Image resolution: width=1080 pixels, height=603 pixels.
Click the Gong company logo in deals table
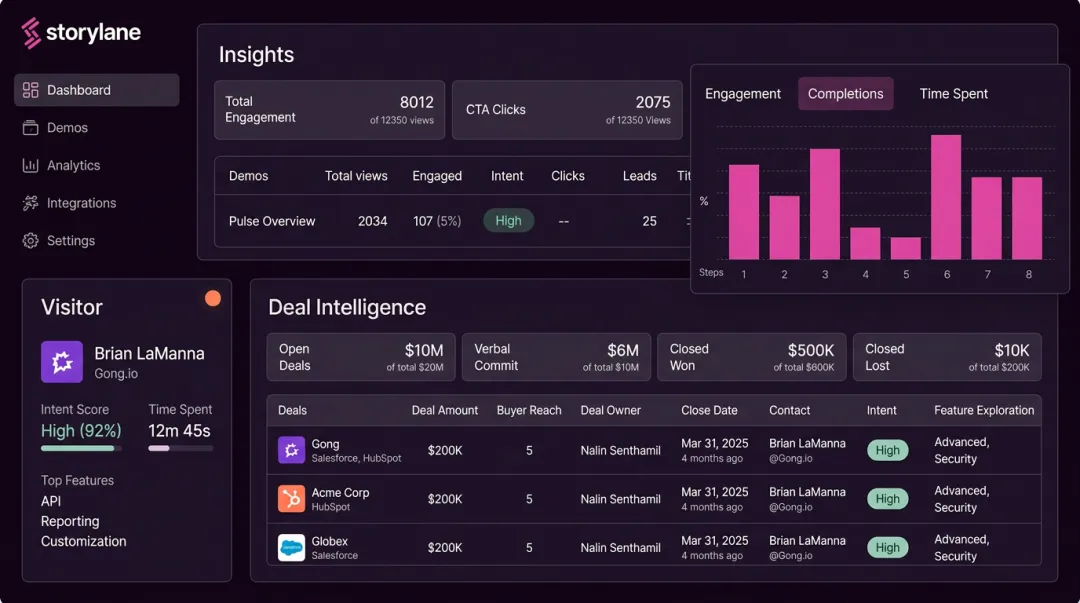(x=291, y=450)
